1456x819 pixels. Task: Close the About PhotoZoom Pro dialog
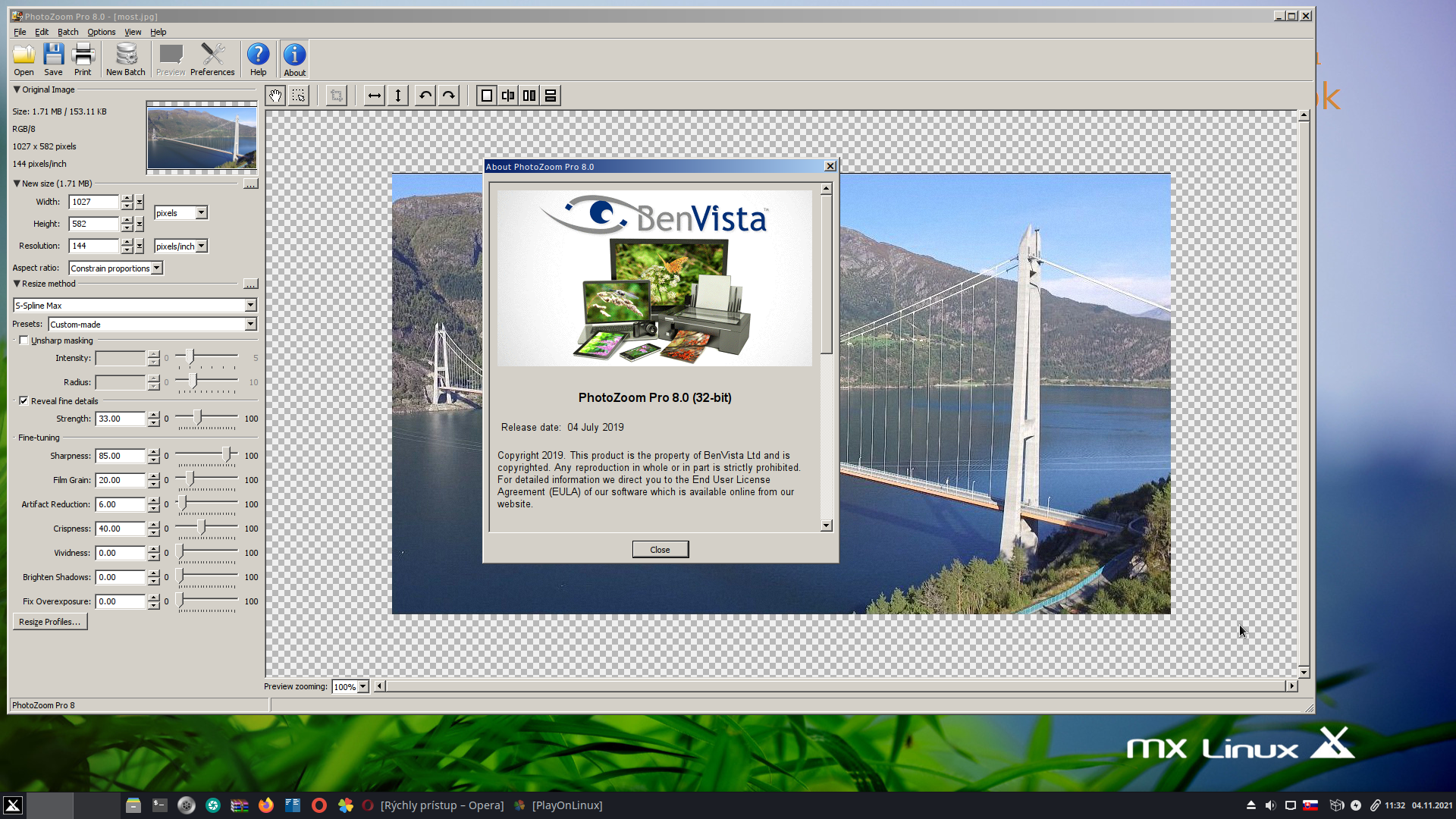click(x=661, y=550)
